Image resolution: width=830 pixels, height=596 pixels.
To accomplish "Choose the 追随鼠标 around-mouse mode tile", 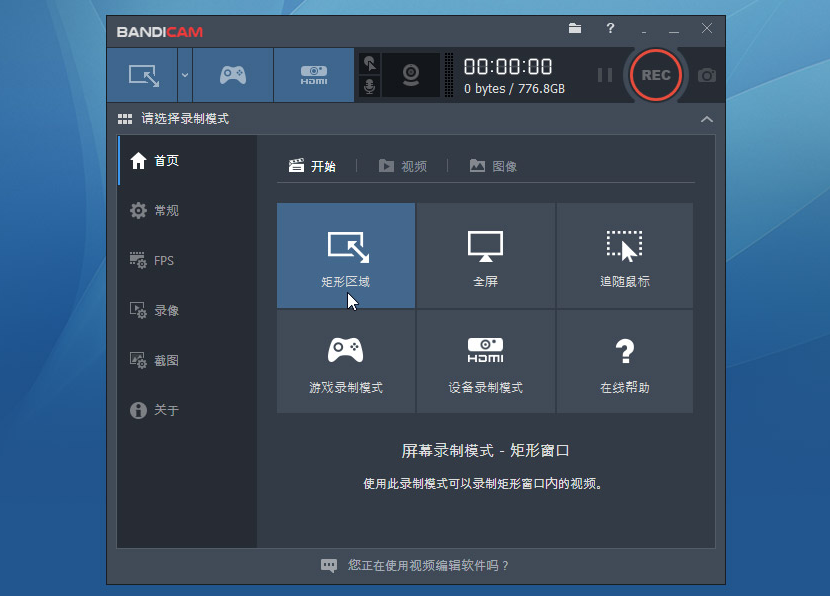I will point(625,256).
